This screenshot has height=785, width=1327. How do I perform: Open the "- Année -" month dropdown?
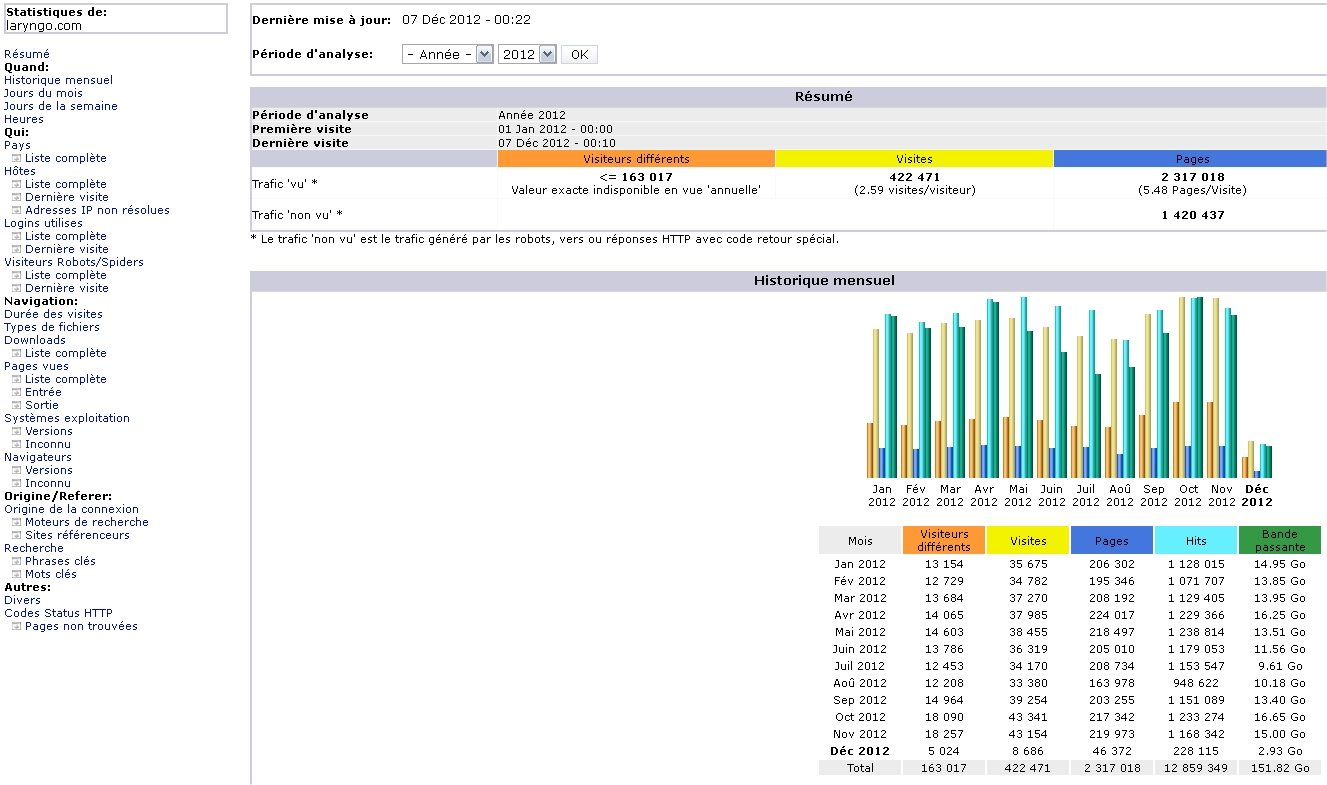click(x=447, y=55)
